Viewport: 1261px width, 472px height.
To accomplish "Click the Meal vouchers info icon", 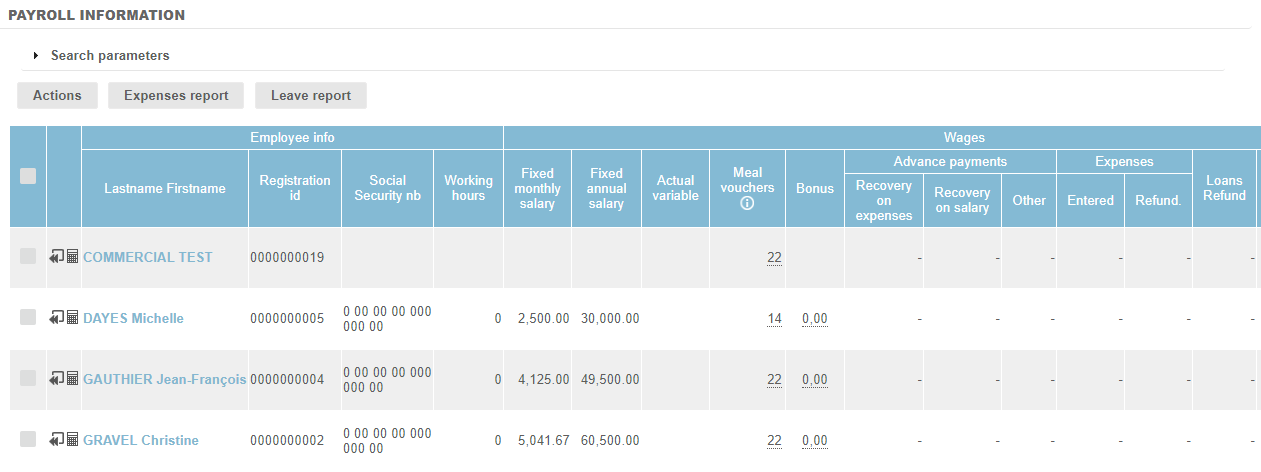I will pyautogui.click(x=747, y=203).
